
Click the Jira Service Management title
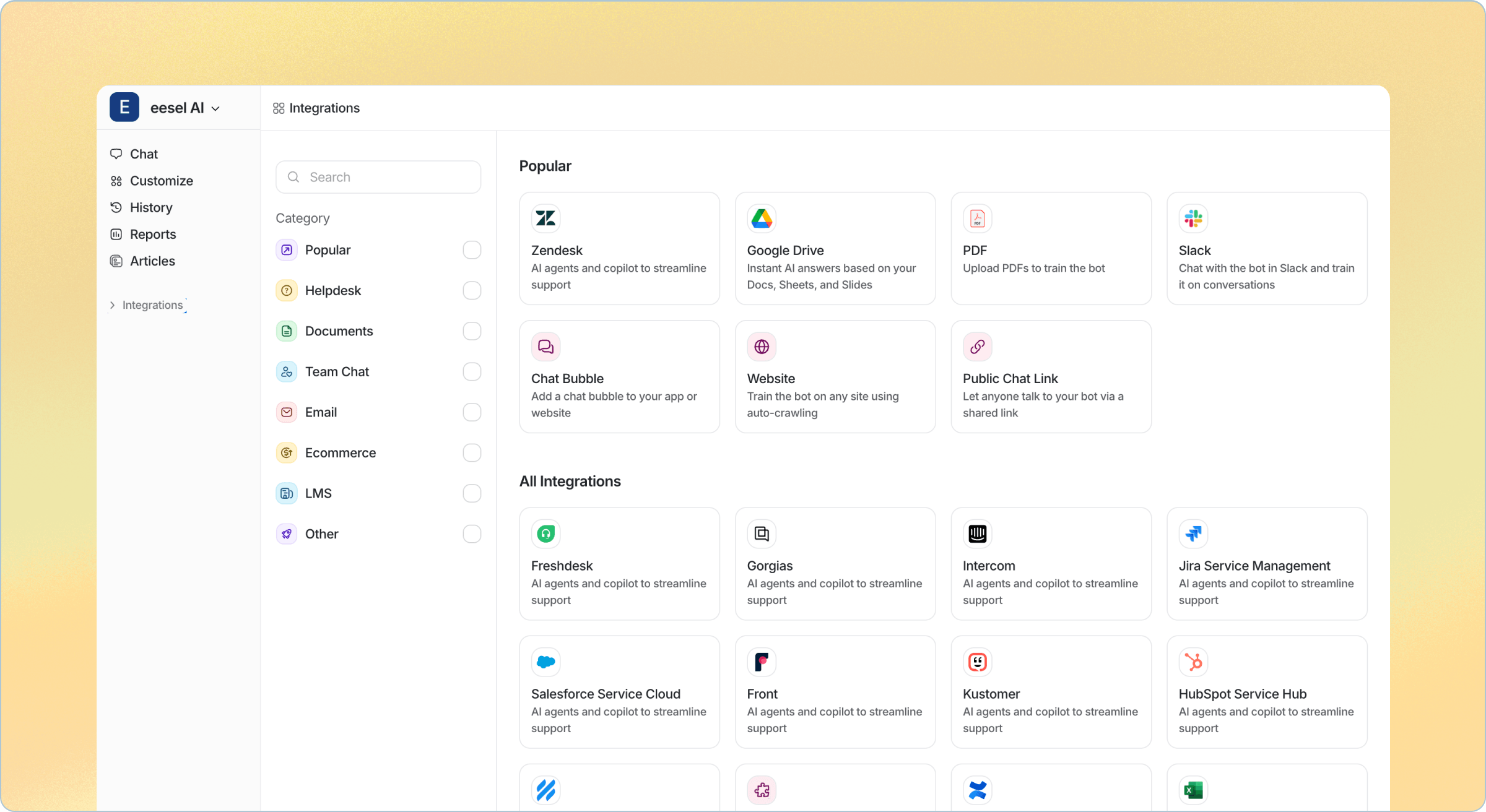coord(1254,566)
